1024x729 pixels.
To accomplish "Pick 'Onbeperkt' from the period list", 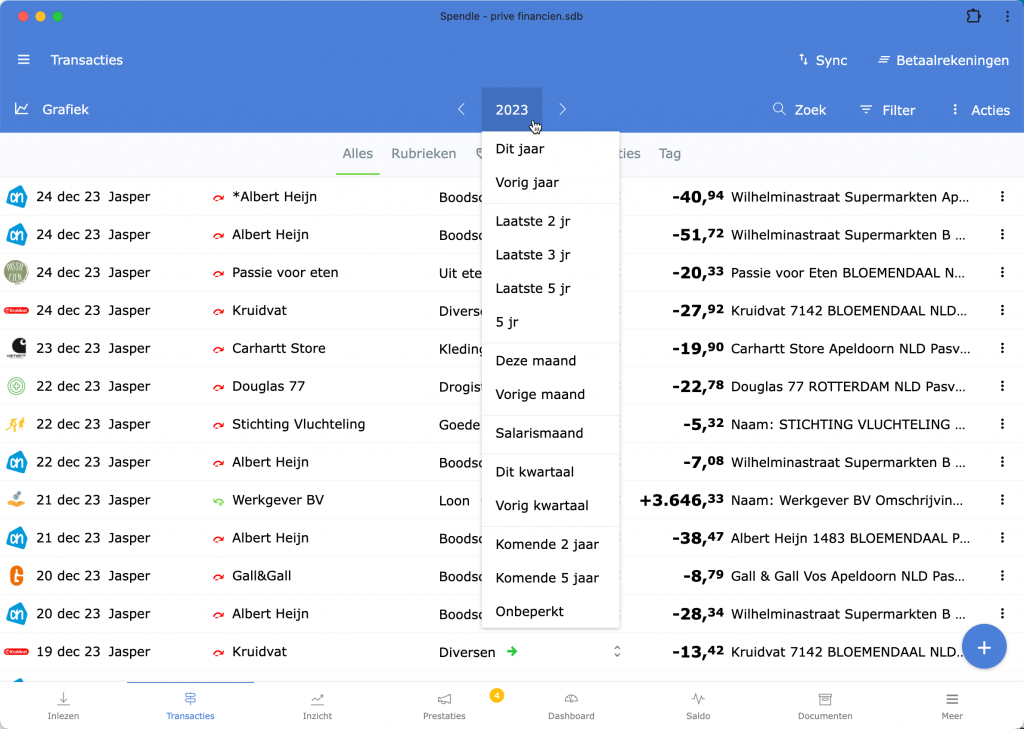I will pyautogui.click(x=529, y=611).
